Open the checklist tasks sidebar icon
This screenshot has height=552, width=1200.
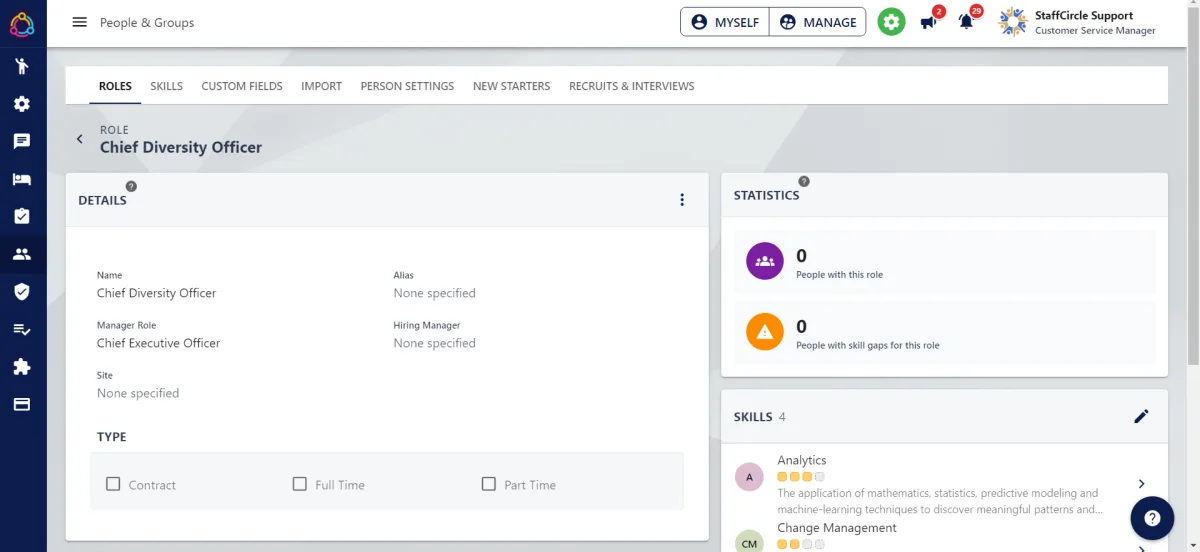(x=22, y=329)
